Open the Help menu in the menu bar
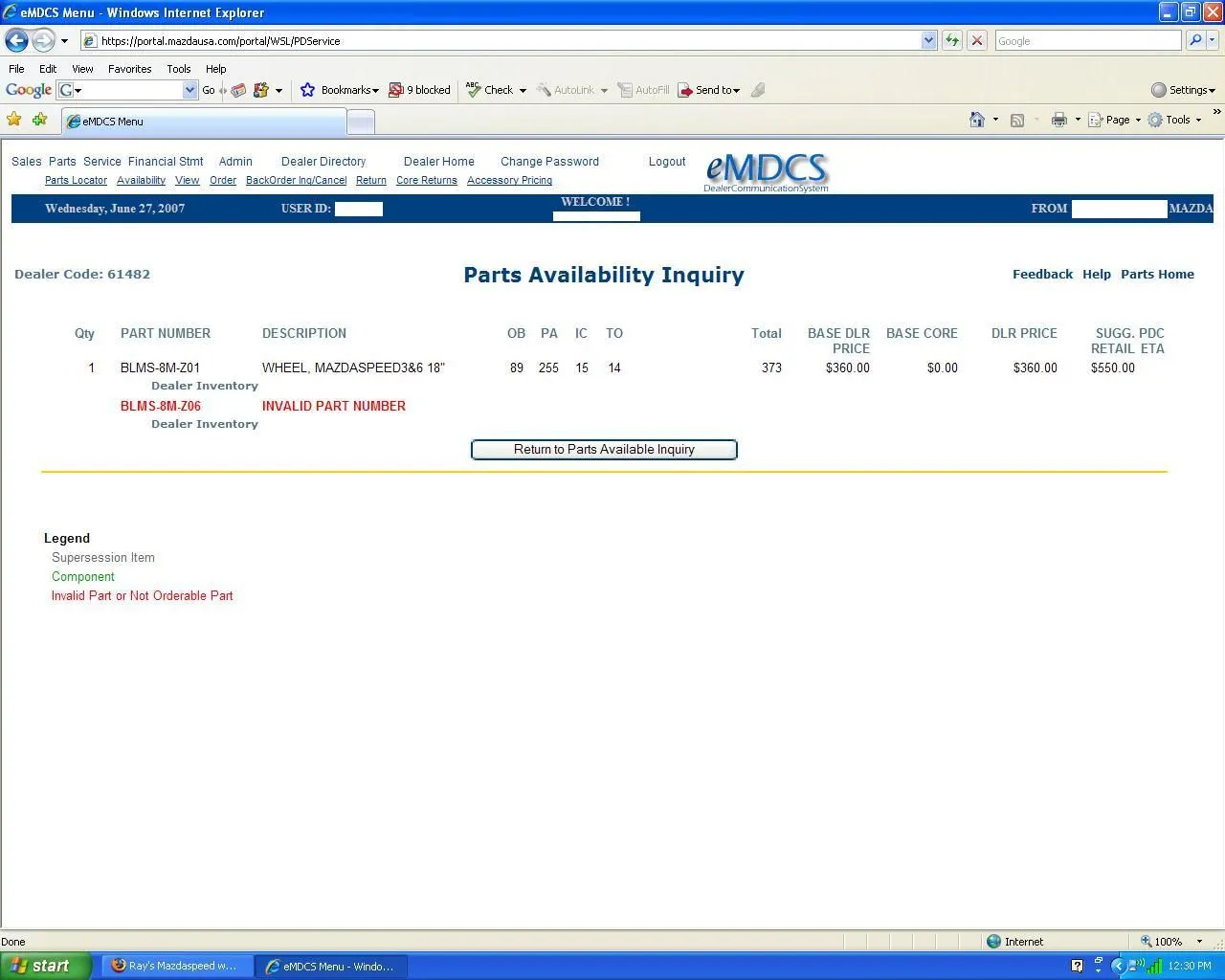 coord(216,69)
